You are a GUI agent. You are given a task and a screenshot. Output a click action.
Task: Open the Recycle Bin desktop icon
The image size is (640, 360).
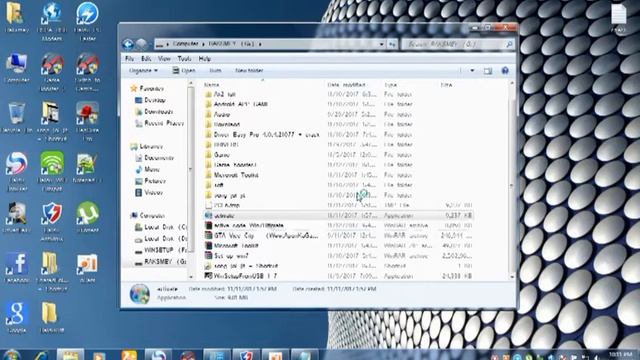tap(17, 118)
